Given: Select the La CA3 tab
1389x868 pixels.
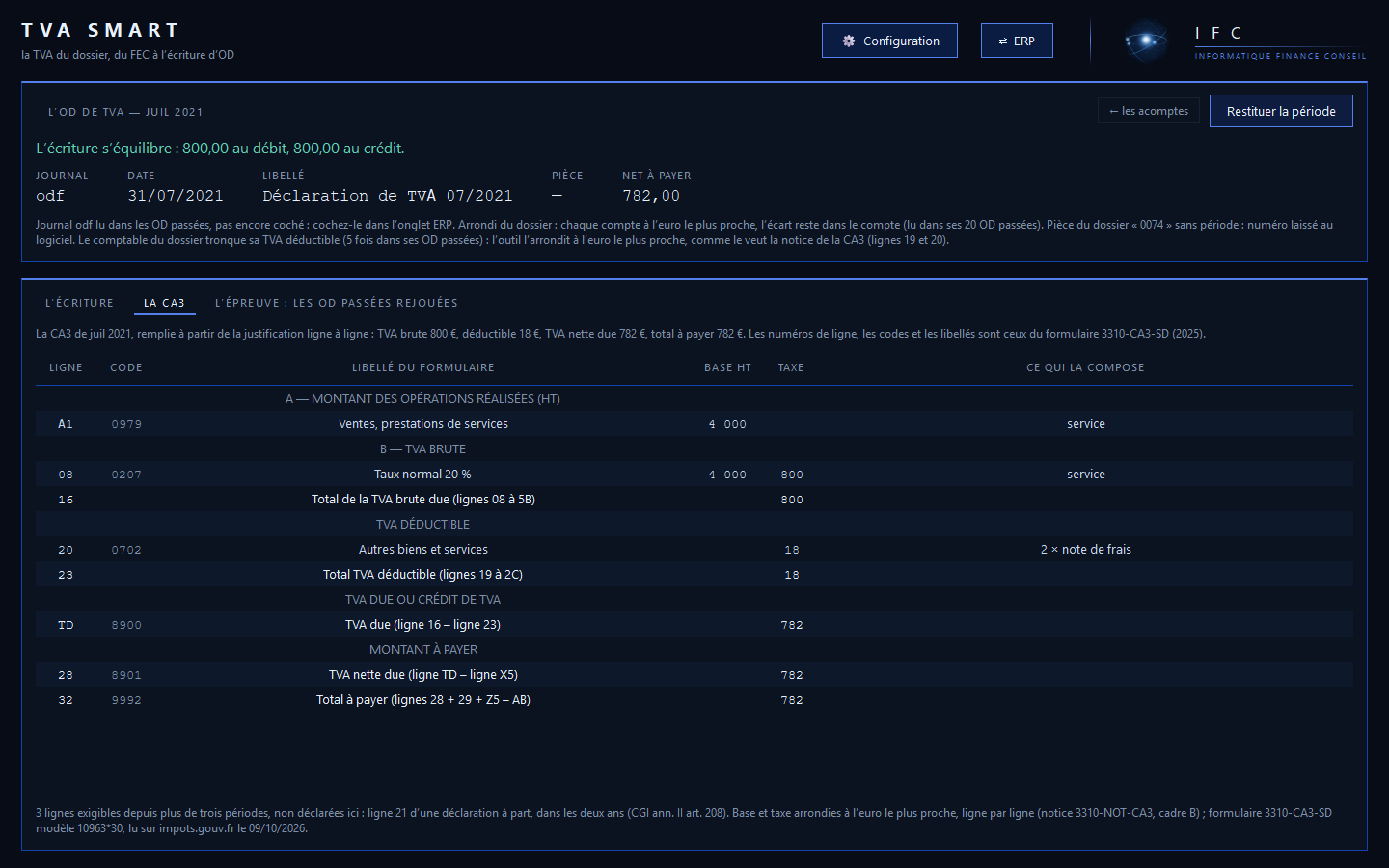Looking at the screenshot, I should [164, 303].
